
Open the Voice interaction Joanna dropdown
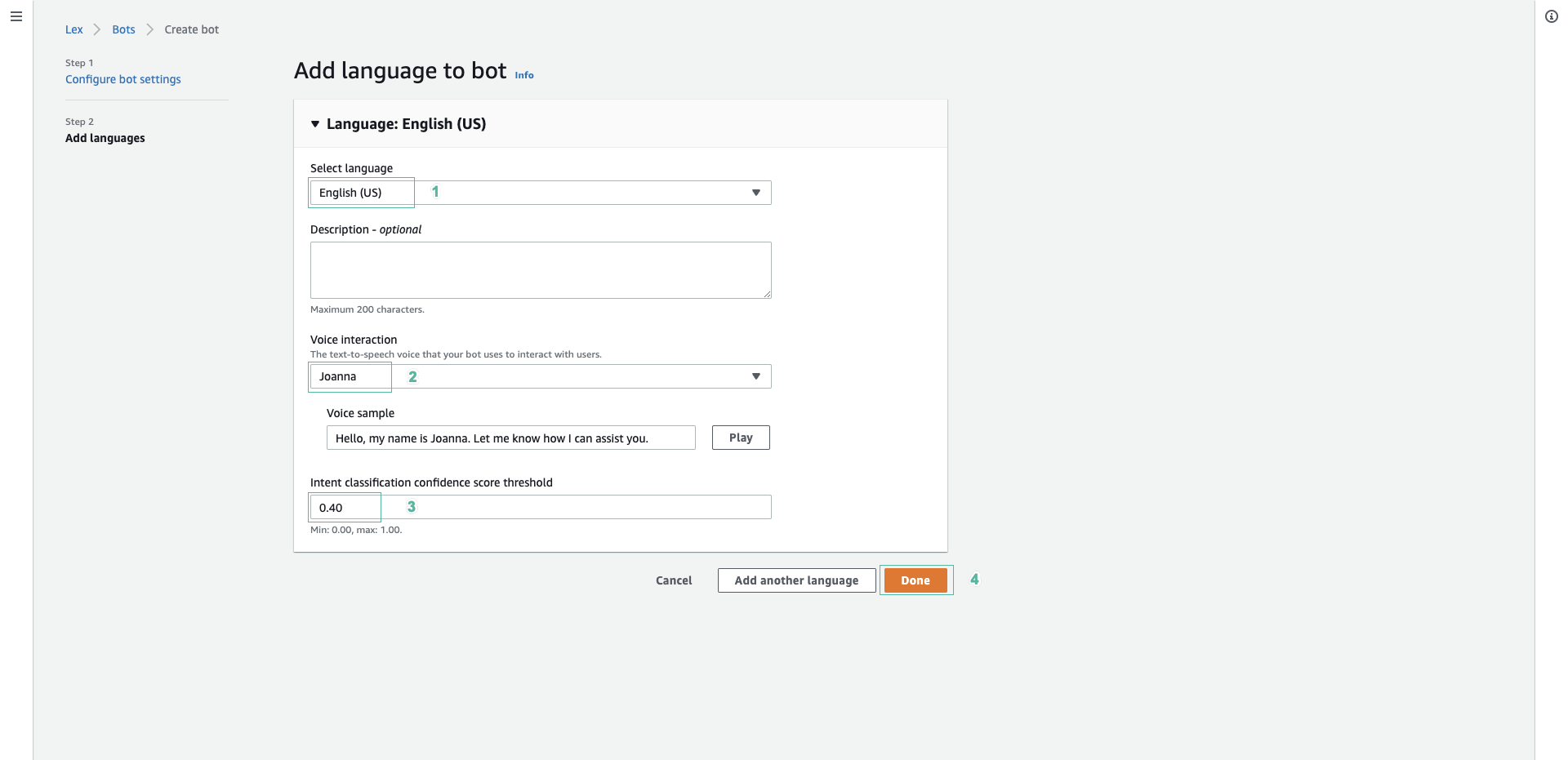point(541,376)
